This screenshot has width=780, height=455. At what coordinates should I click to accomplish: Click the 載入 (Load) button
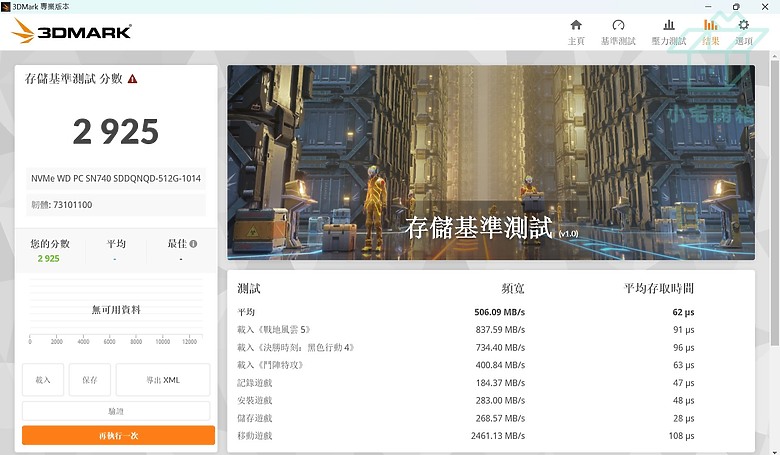pos(43,380)
